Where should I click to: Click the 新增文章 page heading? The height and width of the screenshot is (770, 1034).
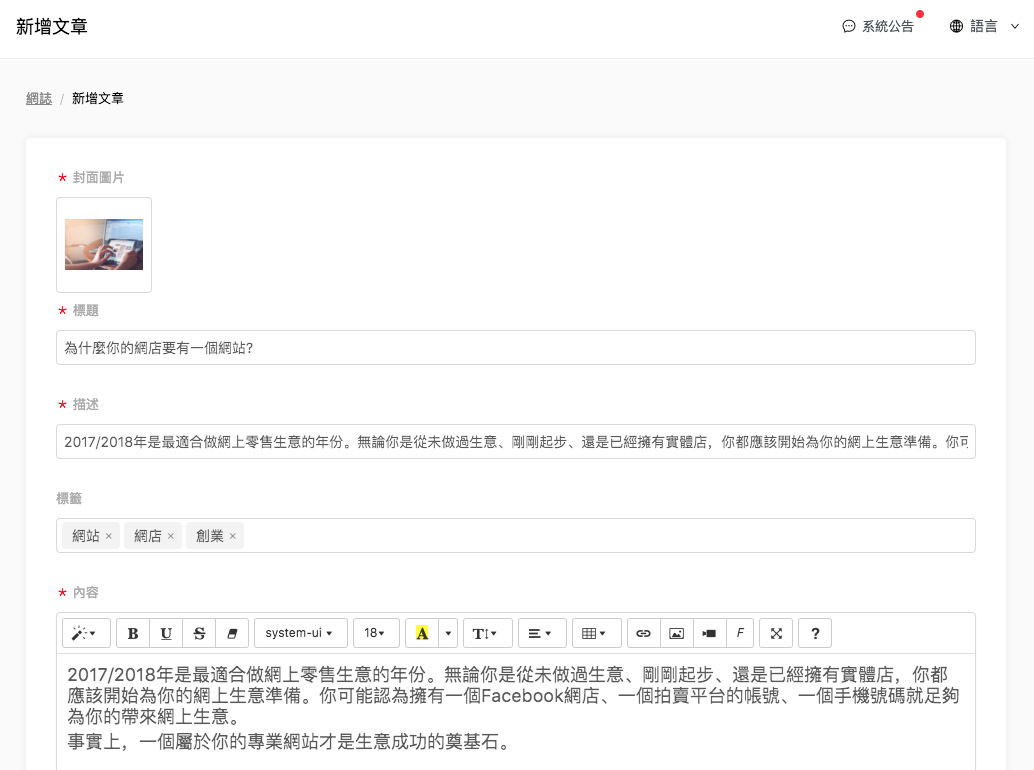(x=51, y=26)
